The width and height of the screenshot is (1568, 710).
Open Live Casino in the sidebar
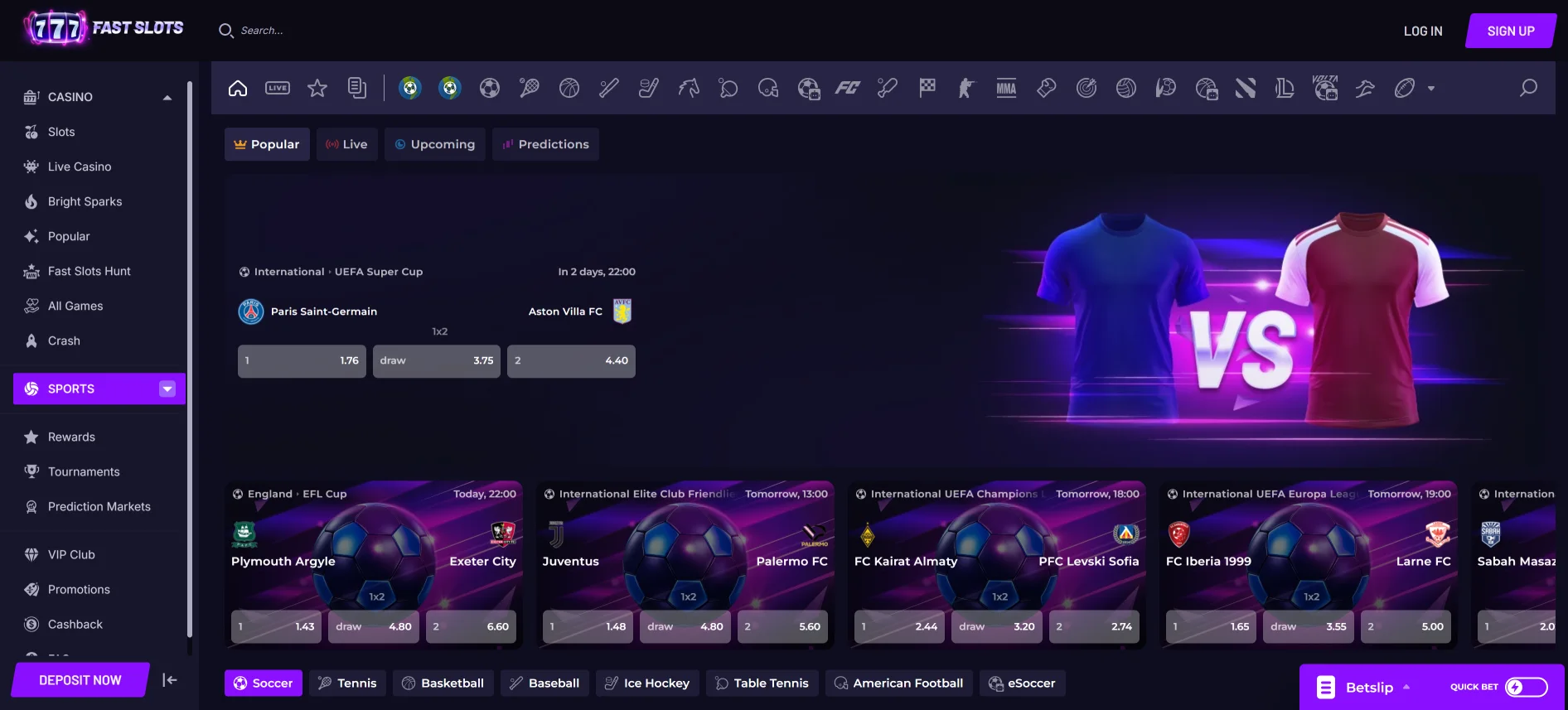click(80, 167)
